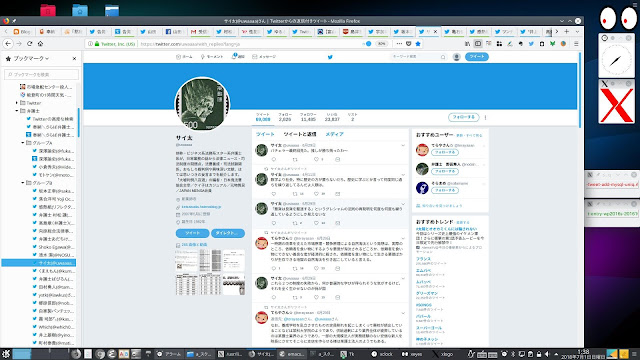Open the Twitterの高度な検索 bookmark

click(50, 119)
